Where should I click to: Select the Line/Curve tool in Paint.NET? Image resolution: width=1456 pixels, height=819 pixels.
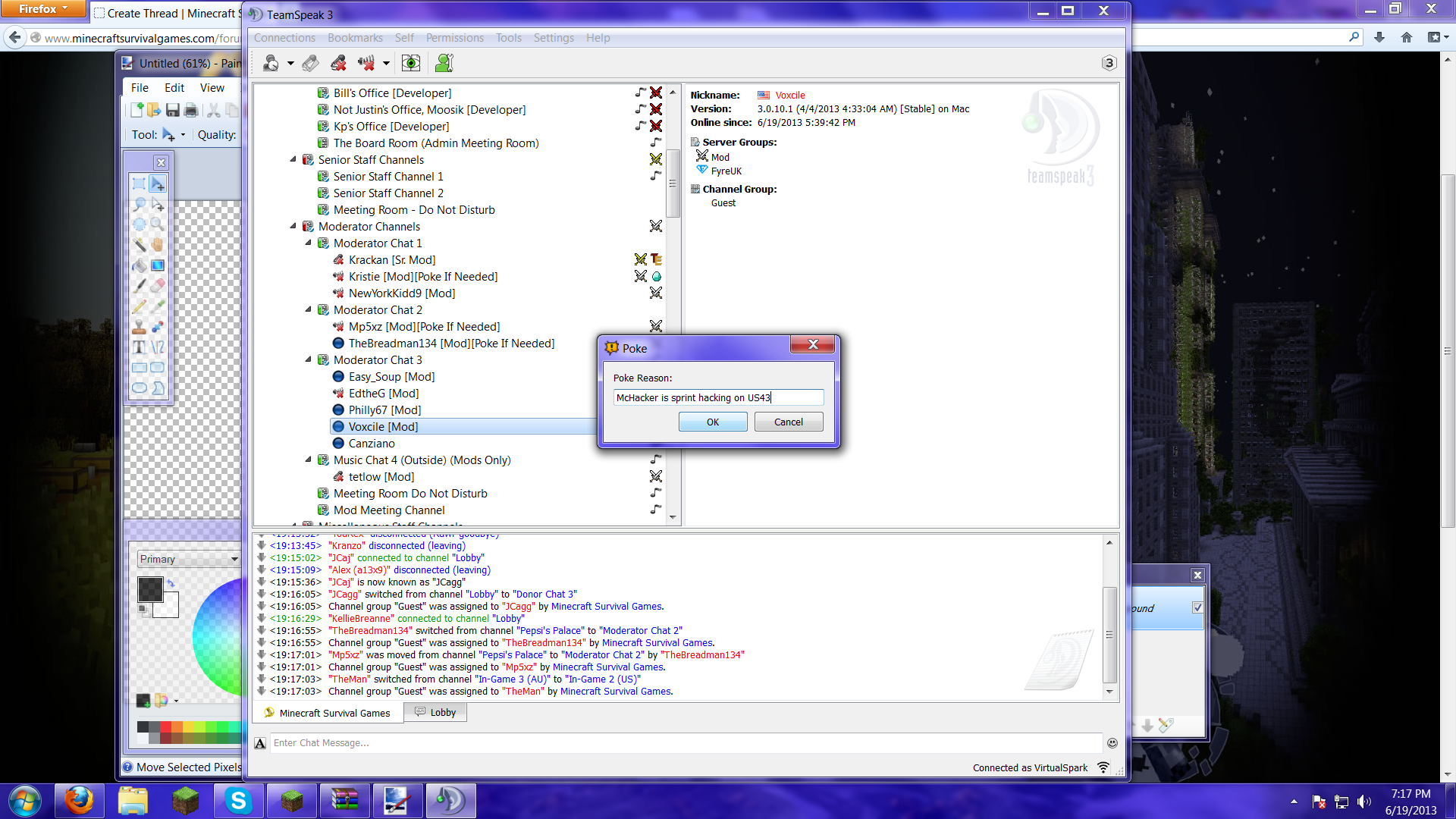158,347
